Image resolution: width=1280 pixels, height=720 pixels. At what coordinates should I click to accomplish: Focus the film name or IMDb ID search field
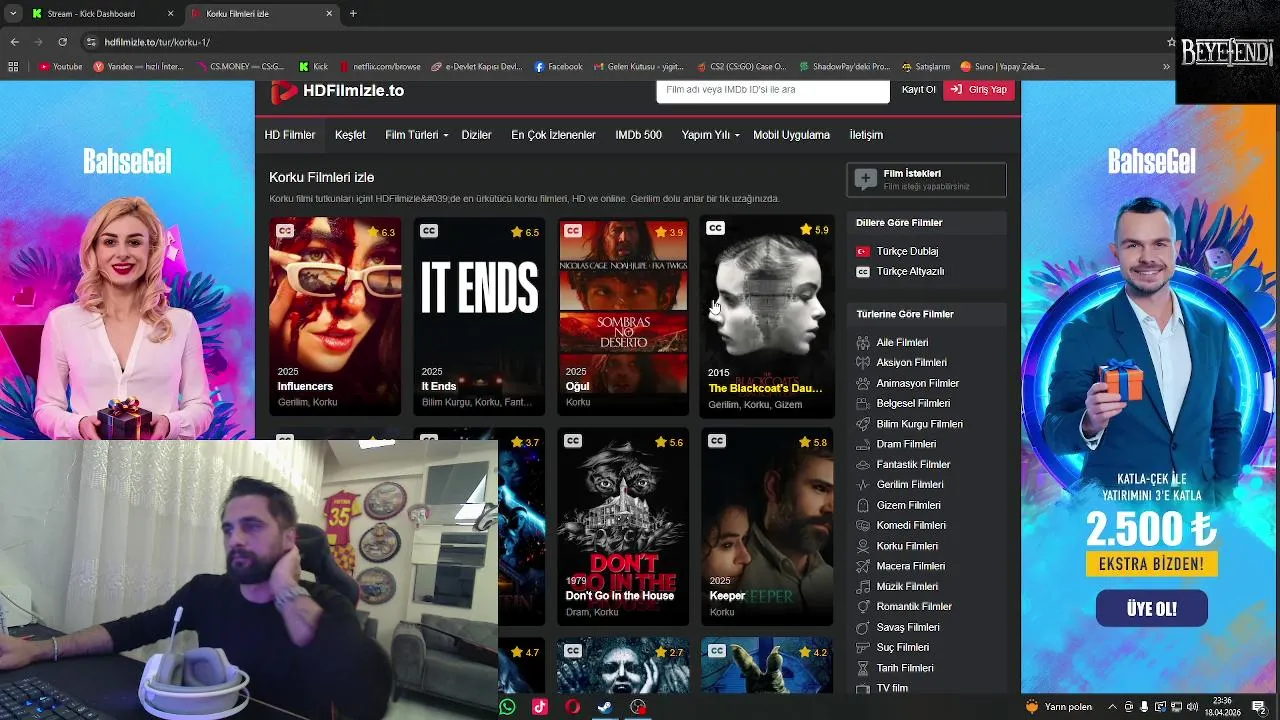772,90
